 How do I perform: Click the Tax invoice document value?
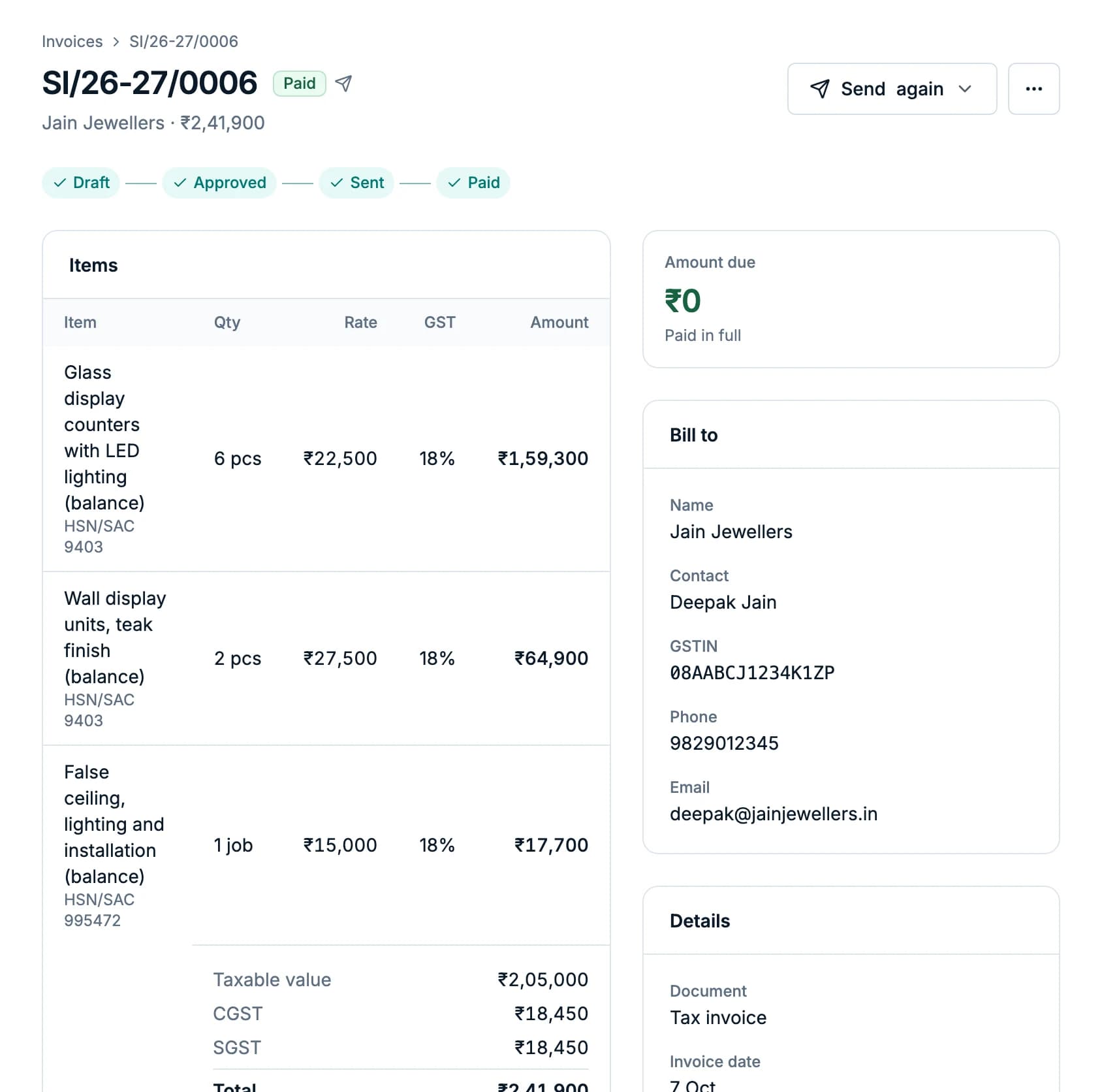click(x=718, y=1018)
